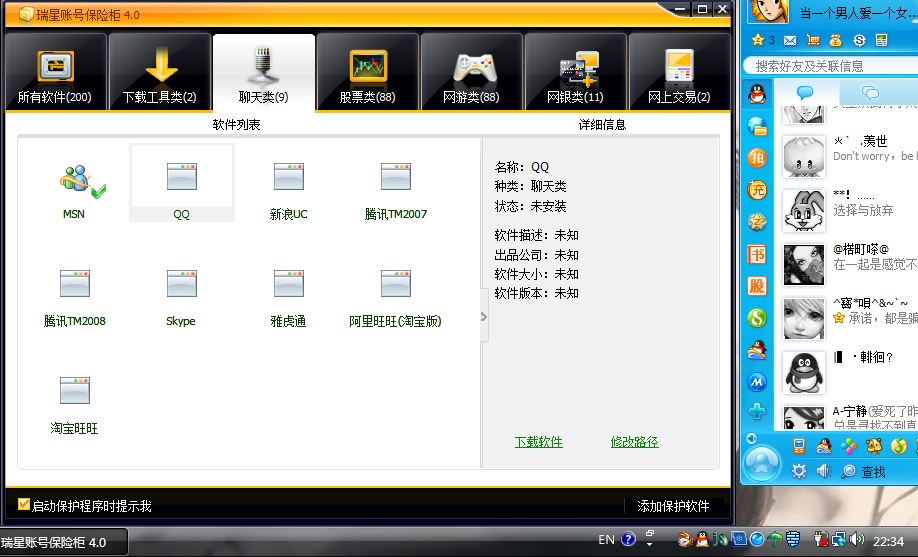918x557 pixels.
Task: Open the colorful petals icon in QQ bottom bar
Action: pyautogui.click(x=849, y=446)
